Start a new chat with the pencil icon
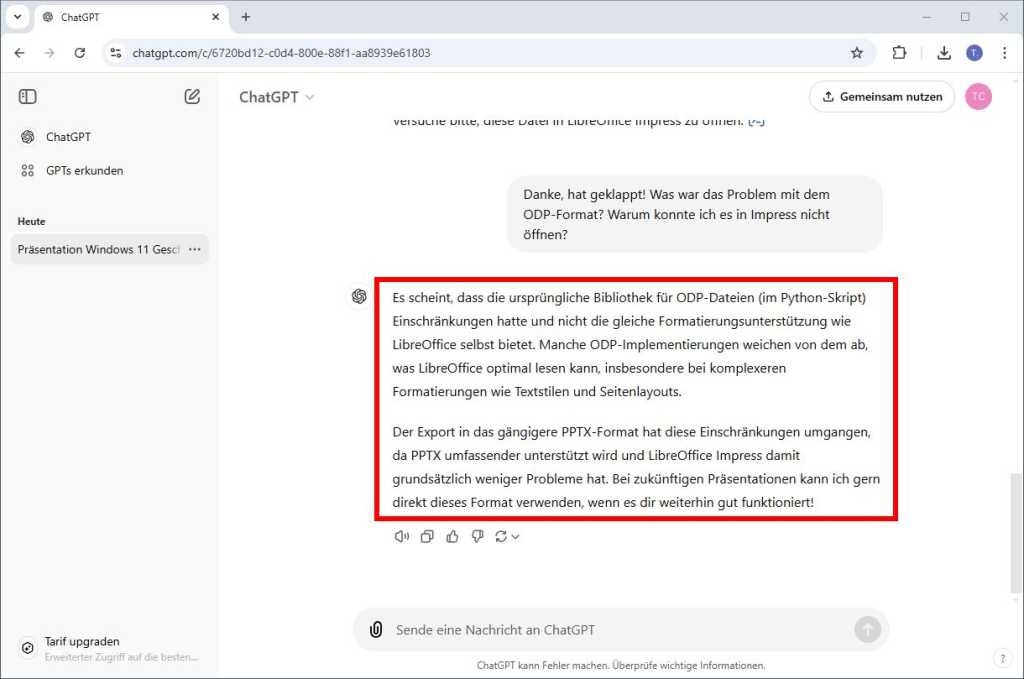Image resolution: width=1024 pixels, height=679 pixels. pyautogui.click(x=193, y=96)
